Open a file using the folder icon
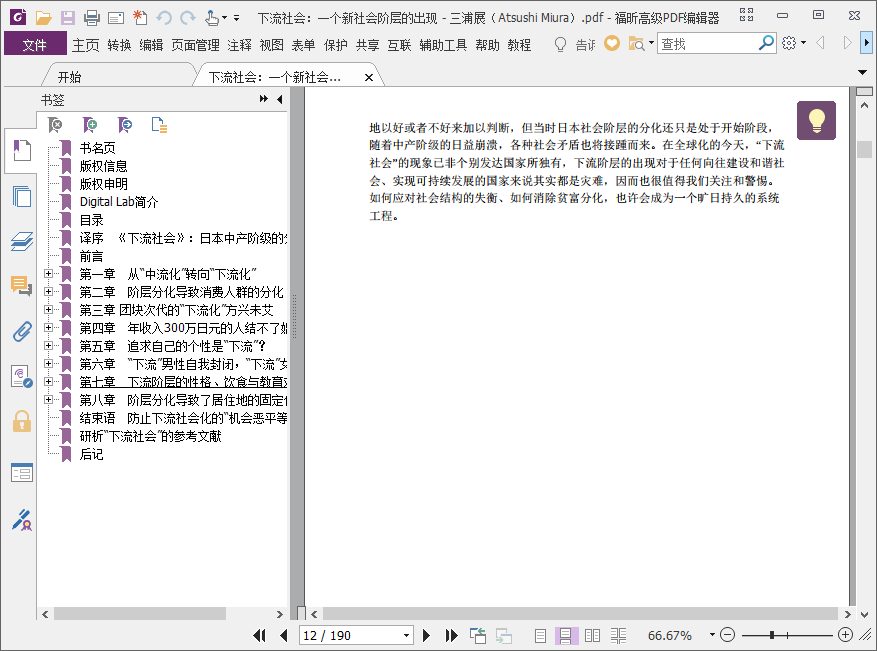877x651 pixels. (43, 18)
